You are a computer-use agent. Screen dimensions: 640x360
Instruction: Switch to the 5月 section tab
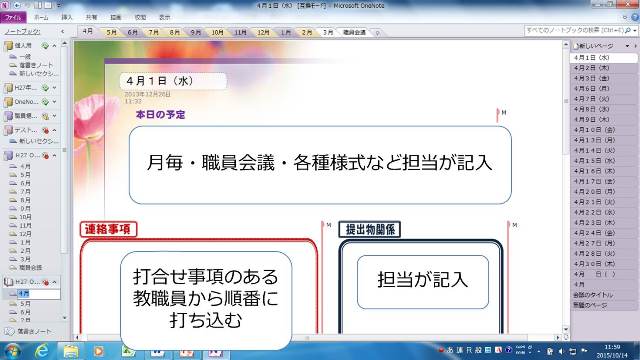coord(111,32)
